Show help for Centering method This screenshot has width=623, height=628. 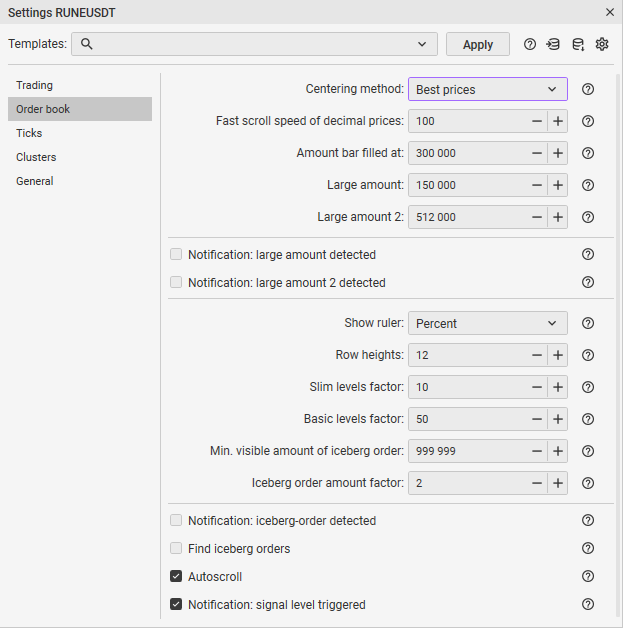click(x=588, y=89)
